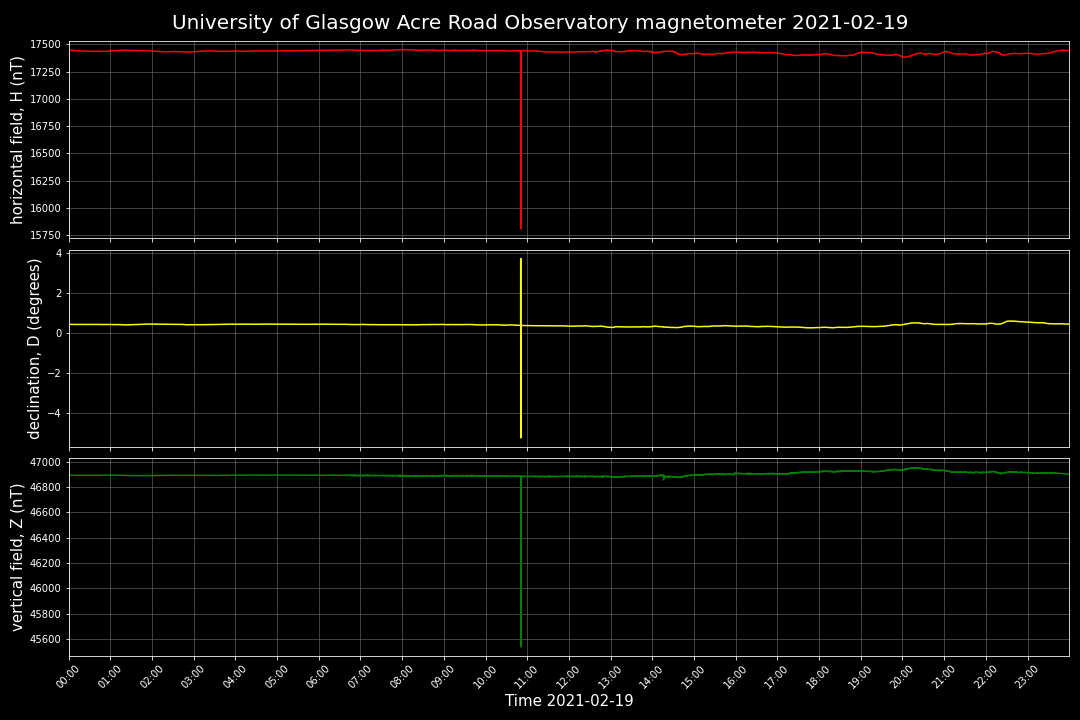Click the 46600 tick on the Z axis
Screen dimensions: 1080x720
[45, 513]
